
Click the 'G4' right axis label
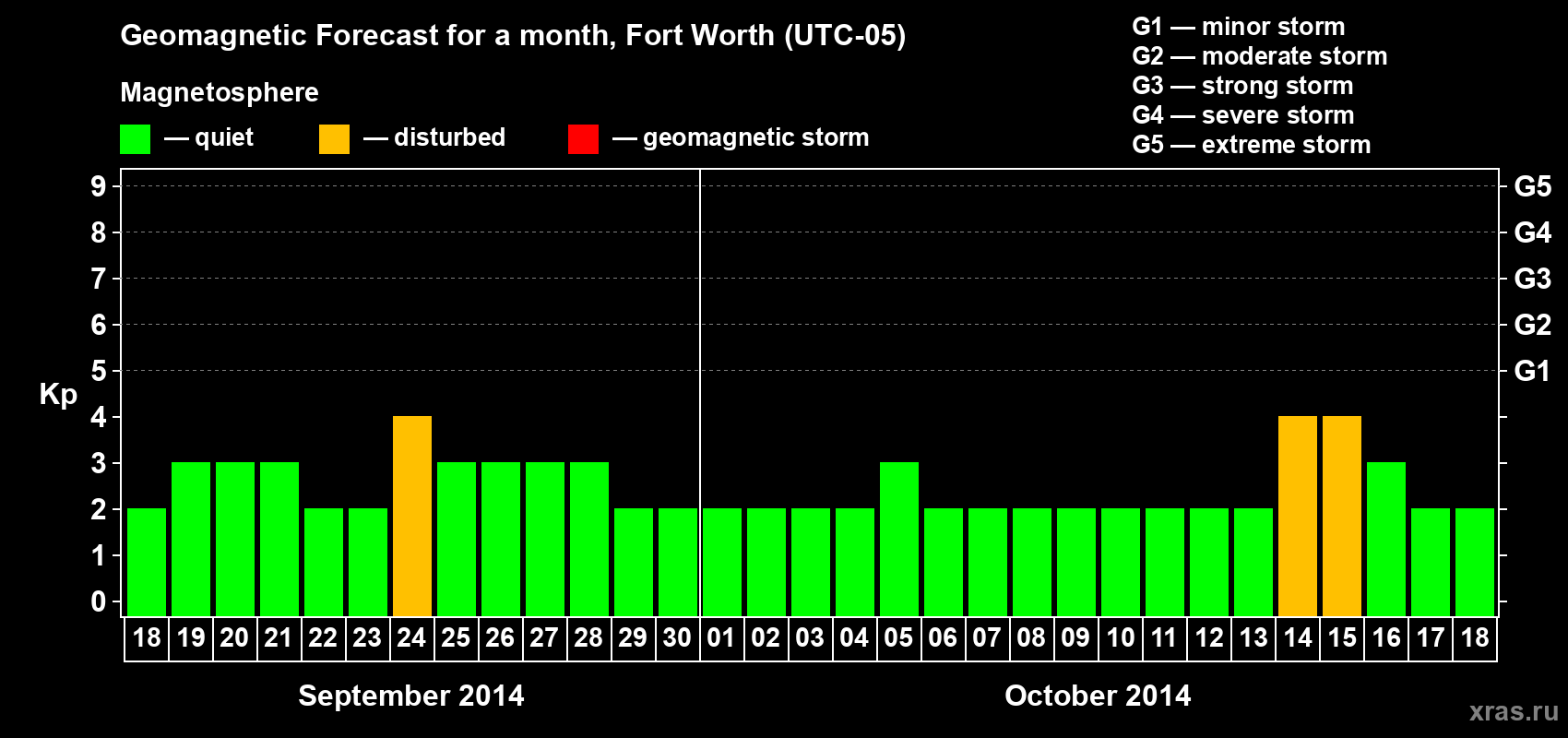[1533, 232]
